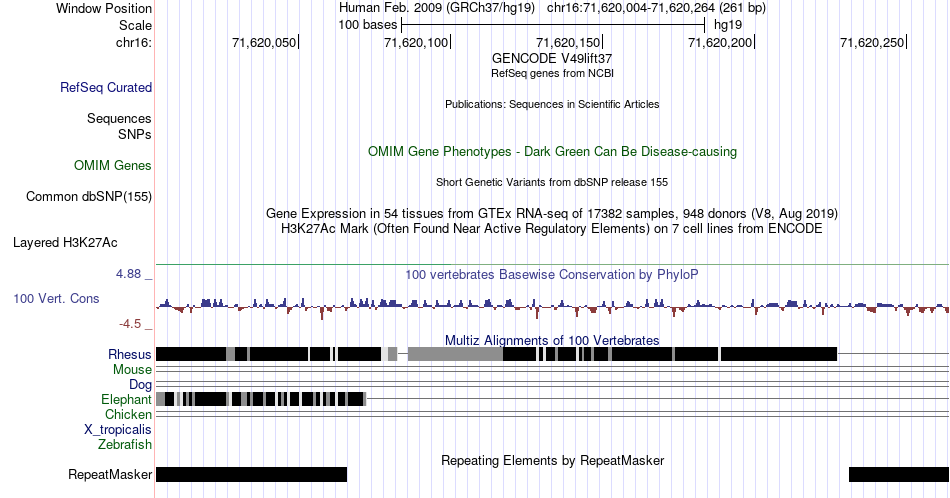Click the right RepeatMasker block
The height and width of the screenshot is (498, 950).
click(x=899, y=474)
